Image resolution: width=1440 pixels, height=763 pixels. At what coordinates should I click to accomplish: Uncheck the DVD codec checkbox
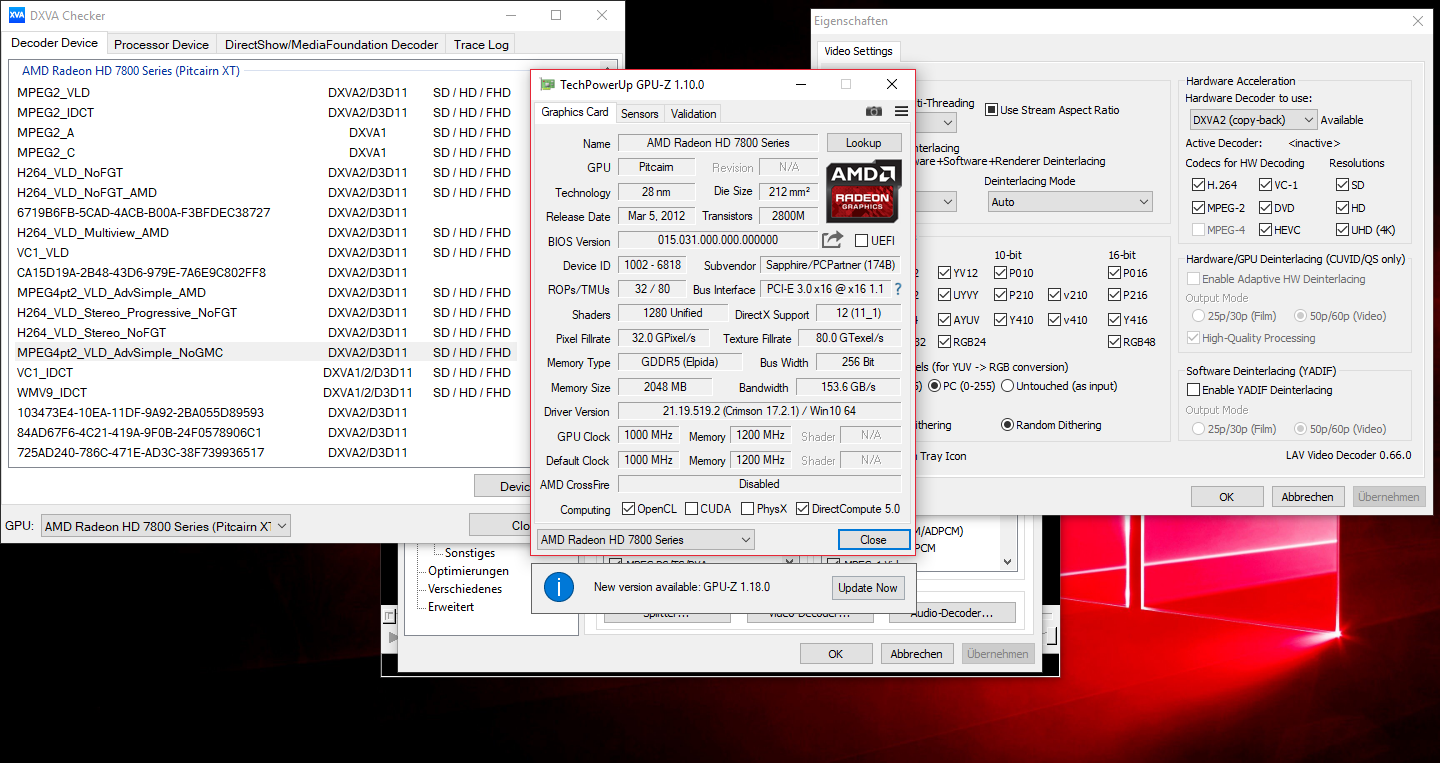tap(1265, 207)
